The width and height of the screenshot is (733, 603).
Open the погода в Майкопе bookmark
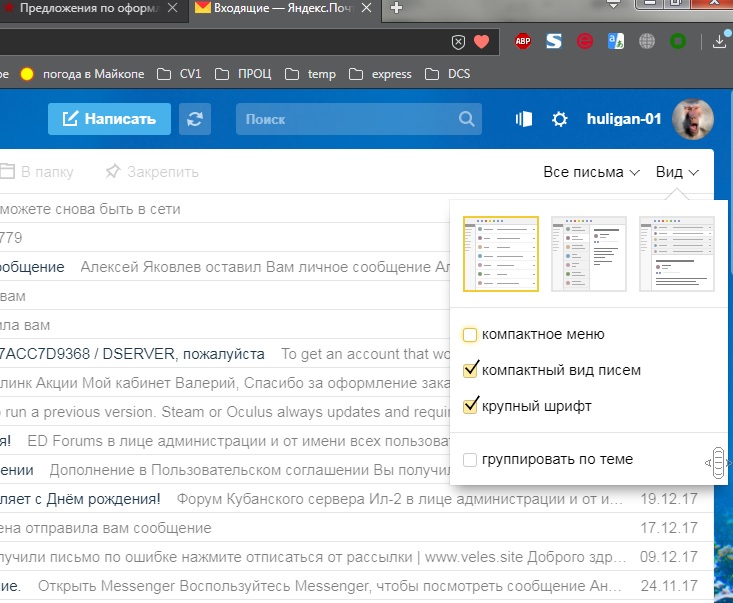82,74
